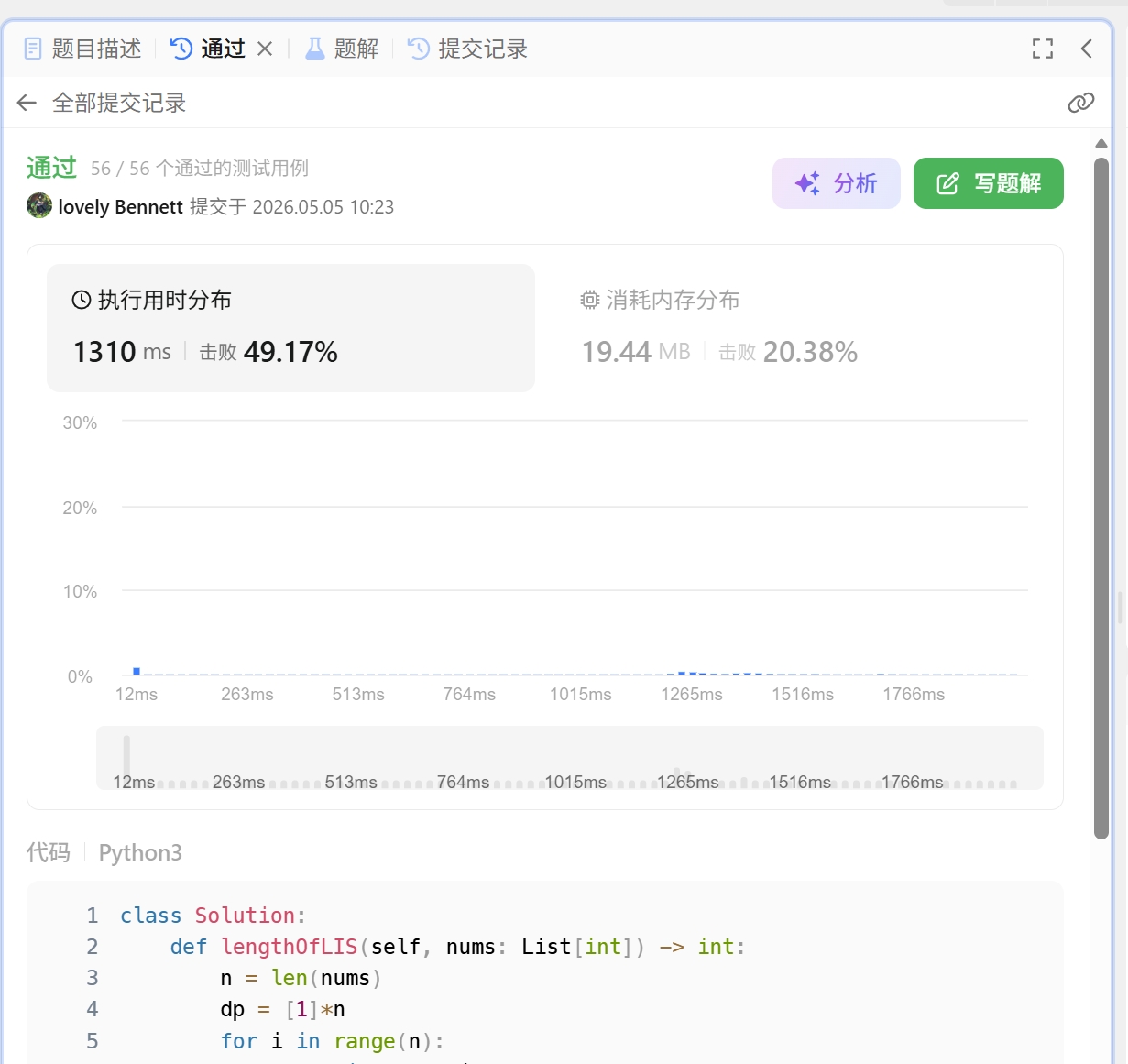
Task: Switch to the 题解 tab
Action: 342,49
